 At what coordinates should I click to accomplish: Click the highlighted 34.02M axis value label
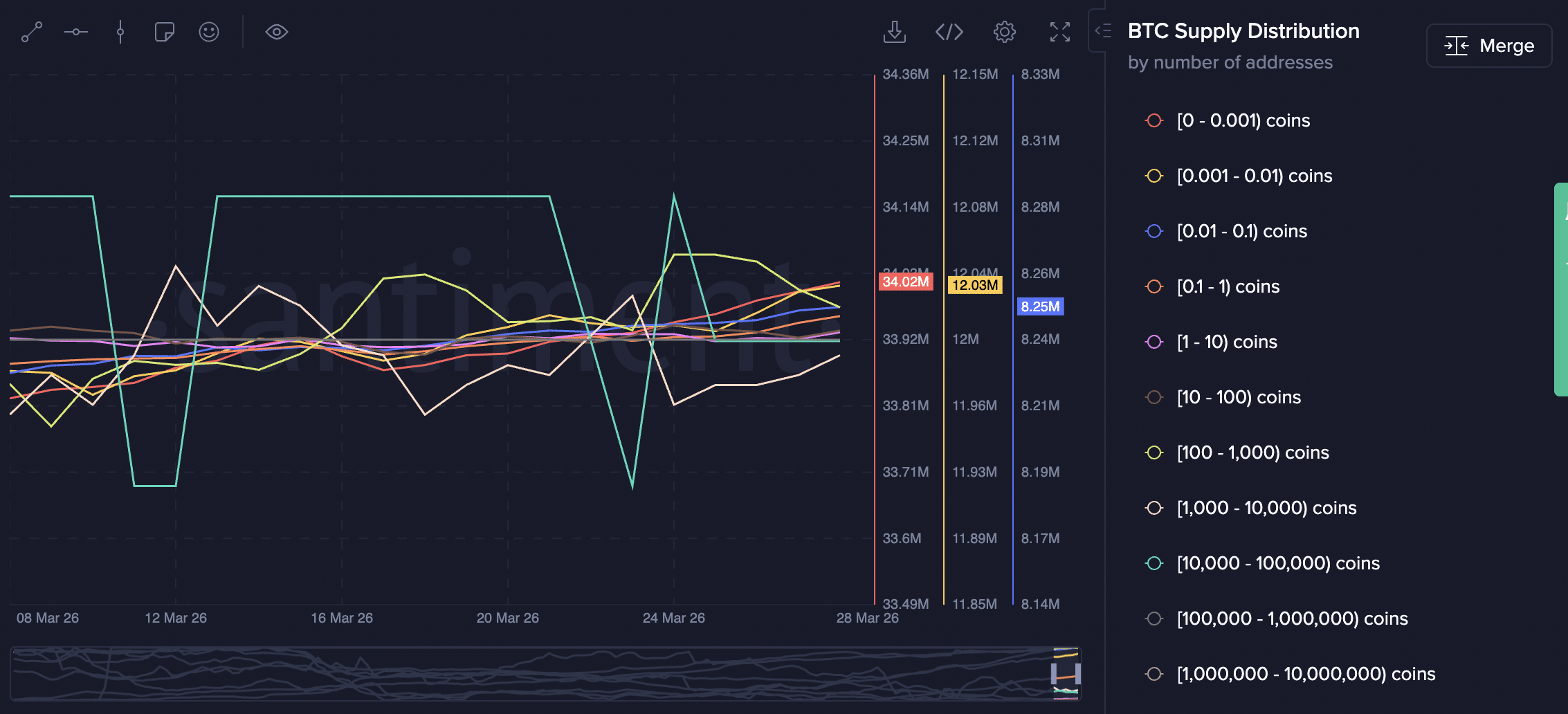pos(905,282)
